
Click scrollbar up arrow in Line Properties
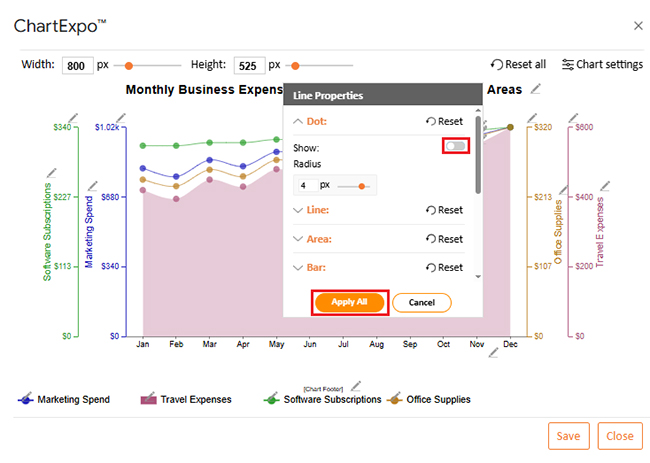478,111
